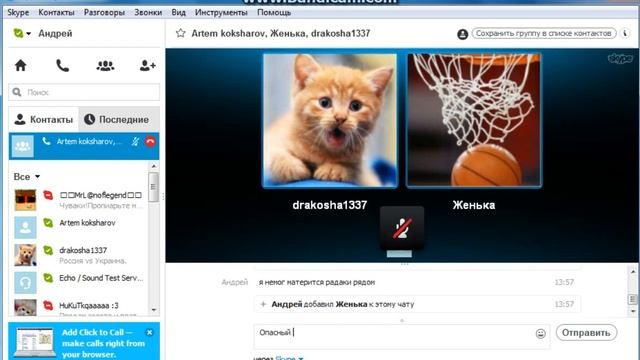Open the call phones dial icon
The height and width of the screenshot is (360, 640).
[x=62, y=66]
